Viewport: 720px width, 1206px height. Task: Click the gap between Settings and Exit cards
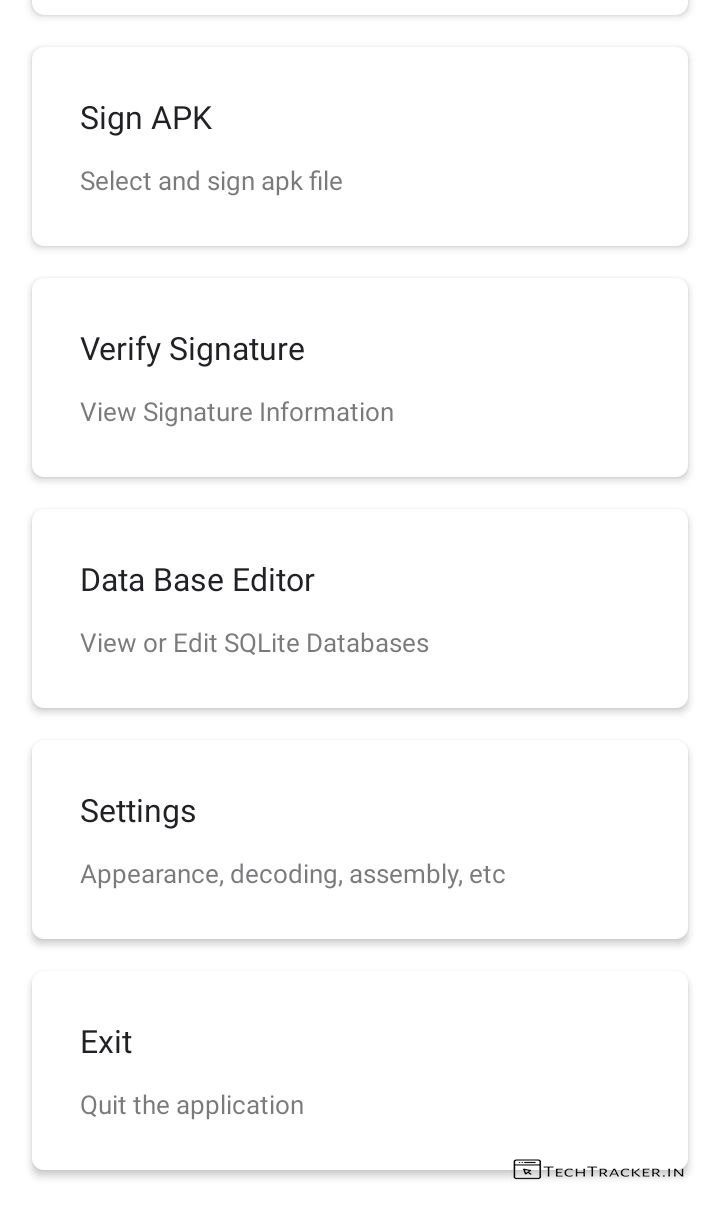[x=360, y=955]
